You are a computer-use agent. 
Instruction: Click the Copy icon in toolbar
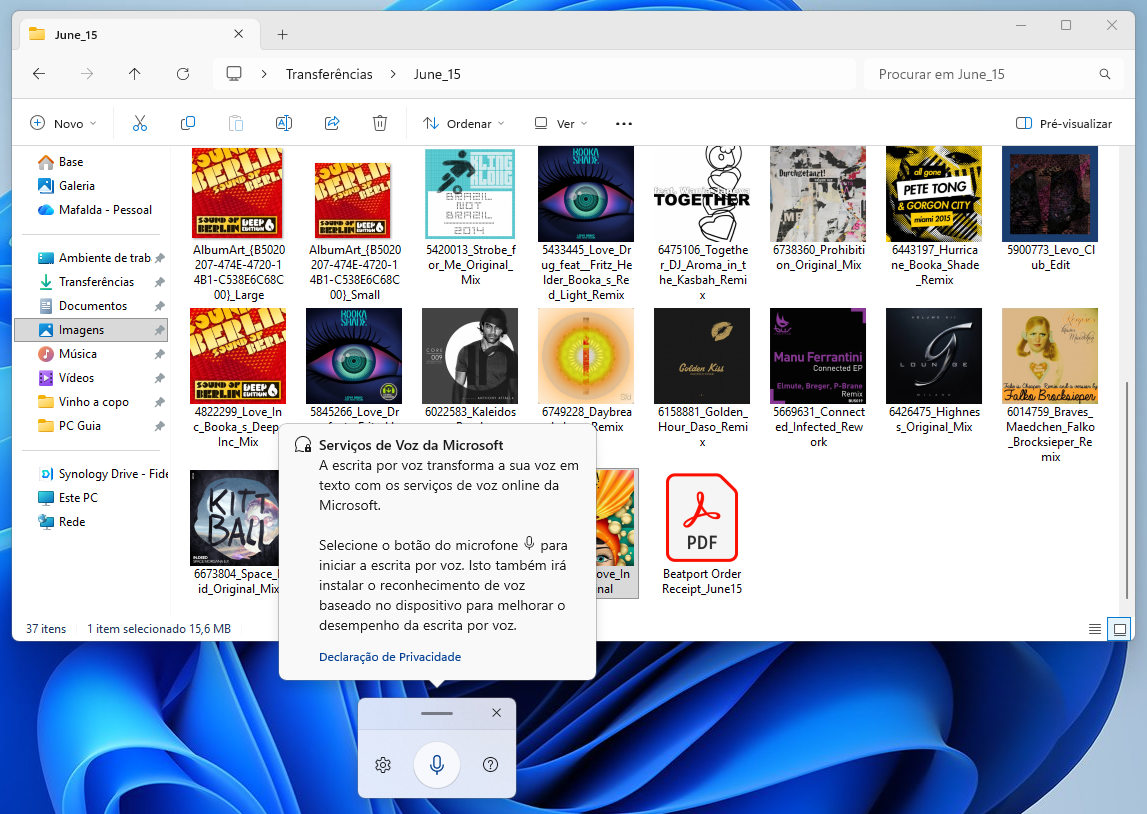pos(188,124)
